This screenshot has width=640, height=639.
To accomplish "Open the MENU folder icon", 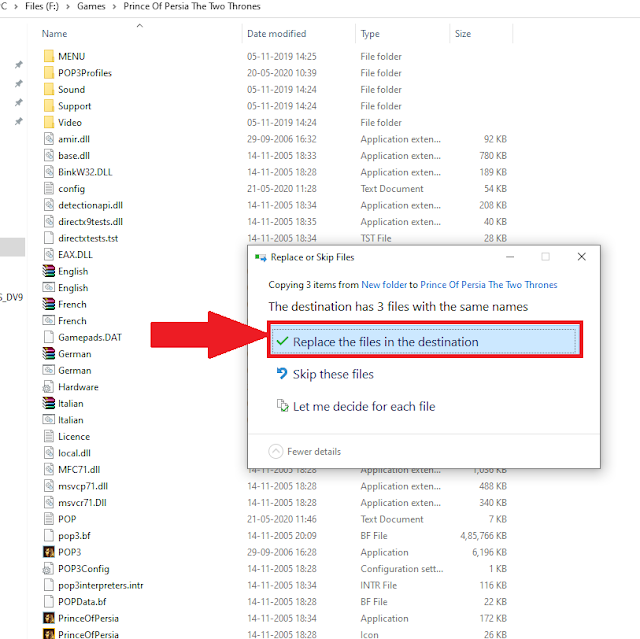I will click(49, 56).
